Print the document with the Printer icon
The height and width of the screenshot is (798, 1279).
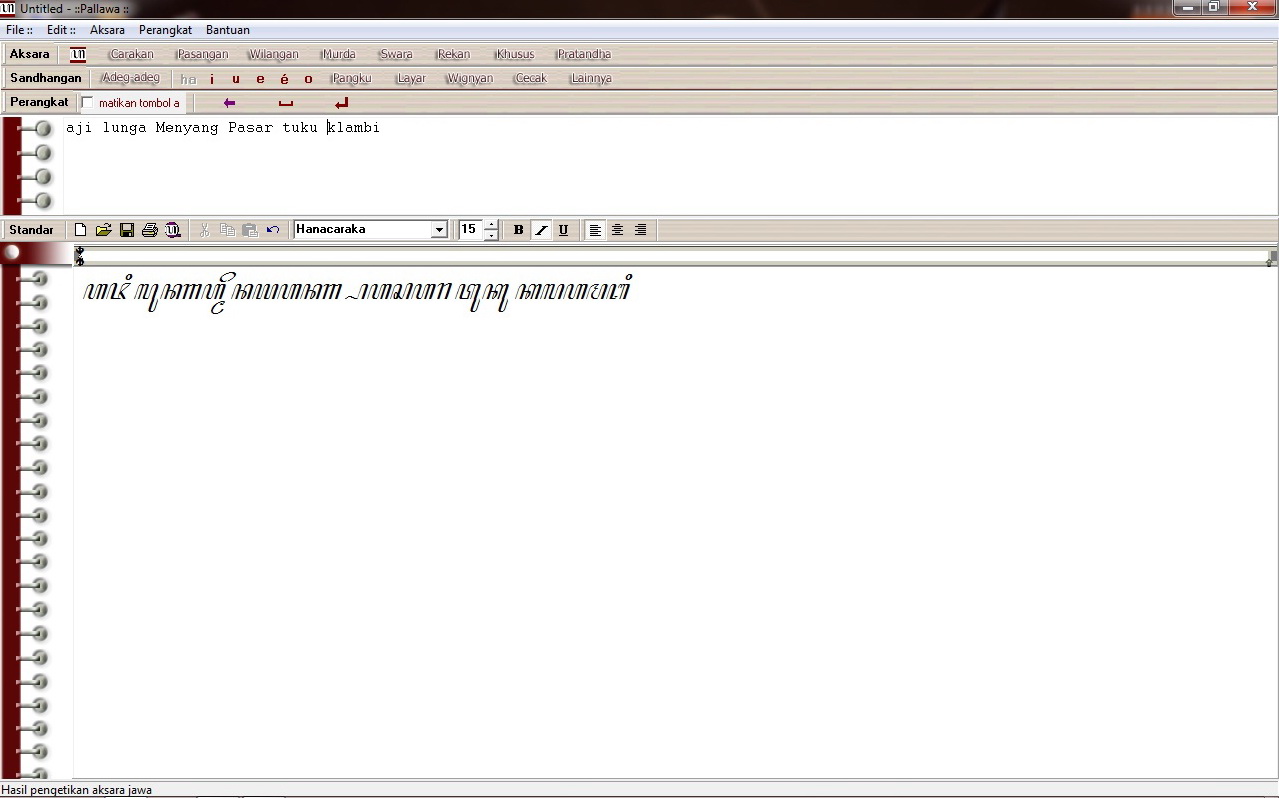(x=149, y=229)
